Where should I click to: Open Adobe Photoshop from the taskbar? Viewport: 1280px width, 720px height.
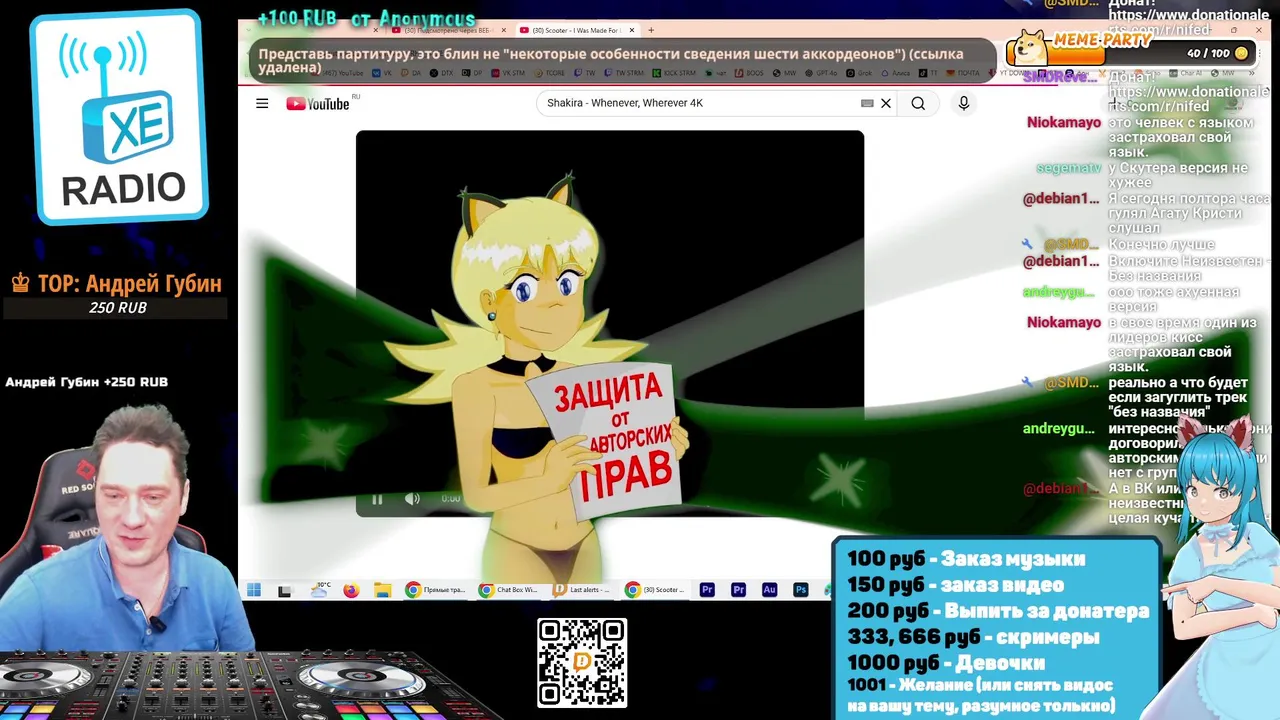[x=800, y=590]
